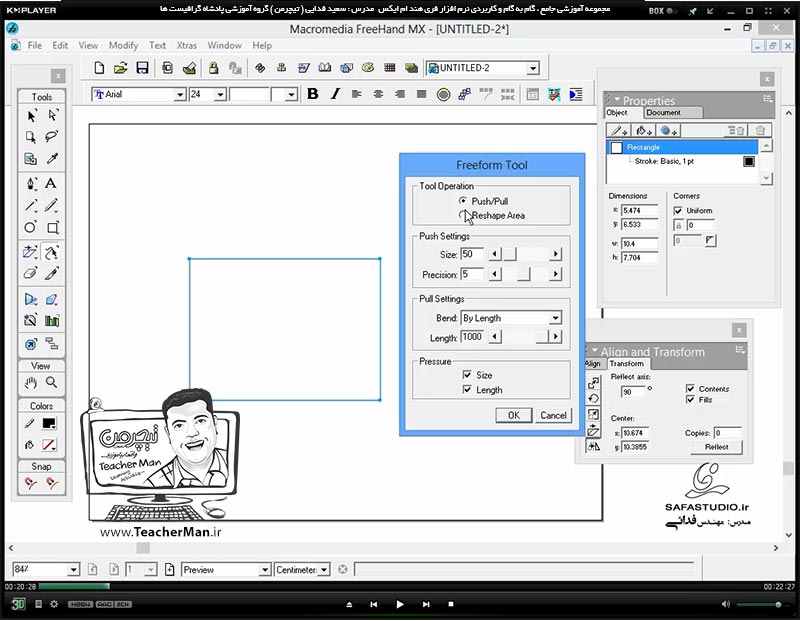Open the Bend By Length dropdown
The image size is (800, 621).
point(555,318)
